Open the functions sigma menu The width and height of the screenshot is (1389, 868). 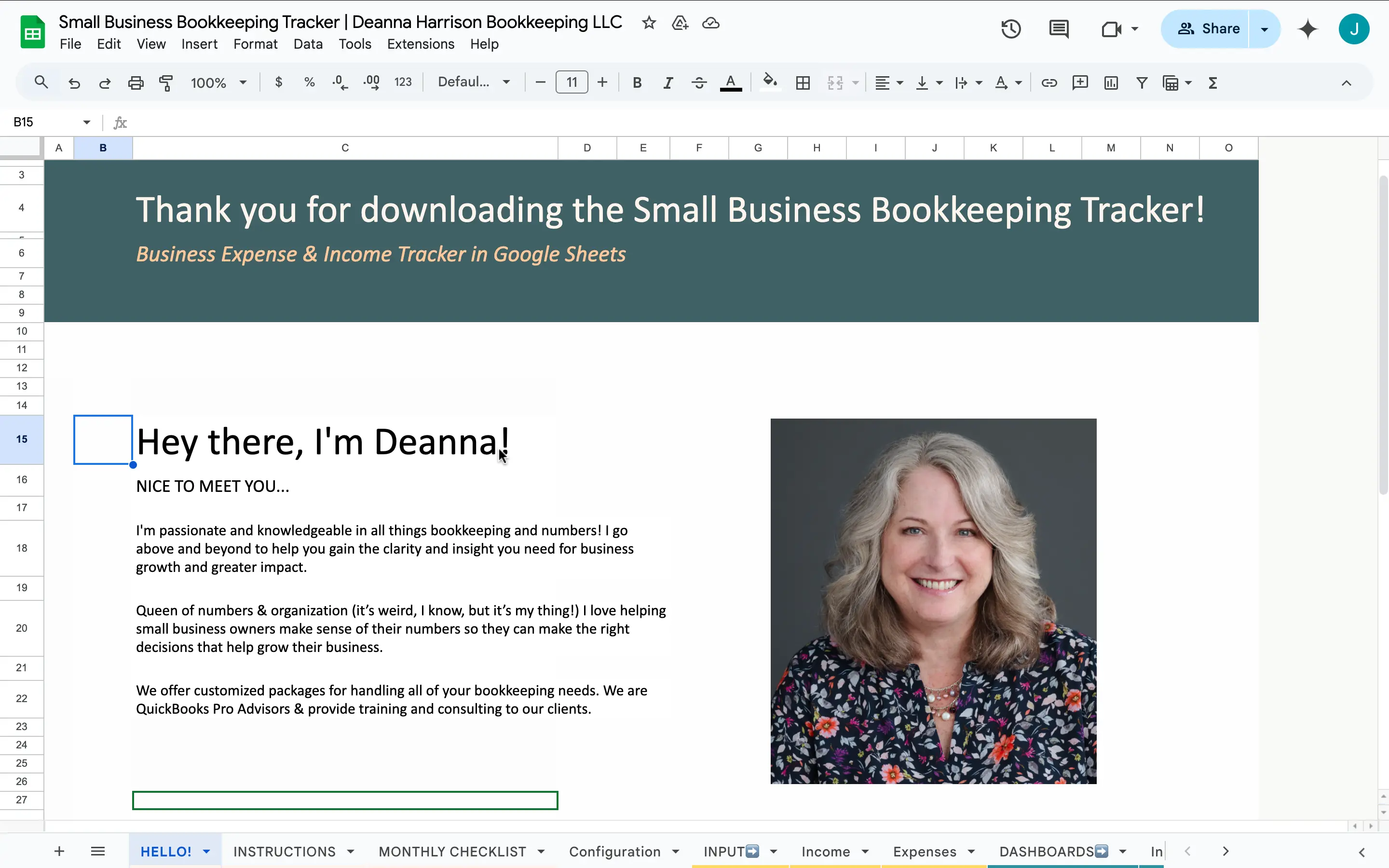(1213, 82)
